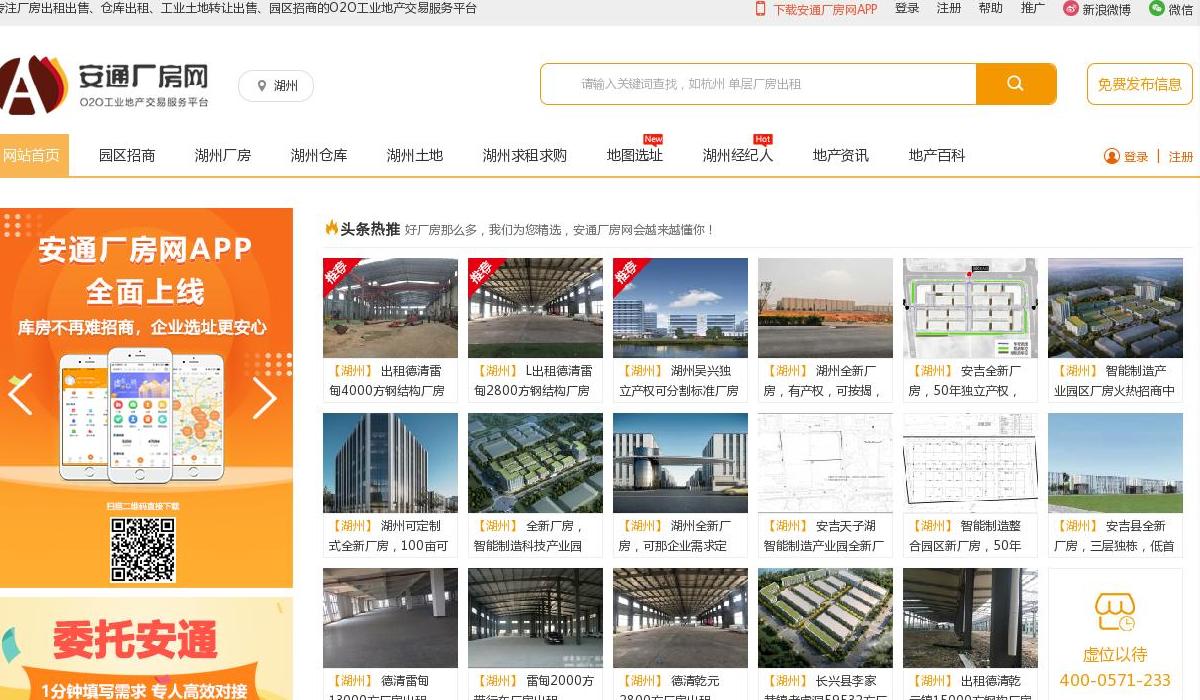Click the 安通厂房网APP全面上线 banner
Screen dimensions: 1200x700
tap(146, 398)
